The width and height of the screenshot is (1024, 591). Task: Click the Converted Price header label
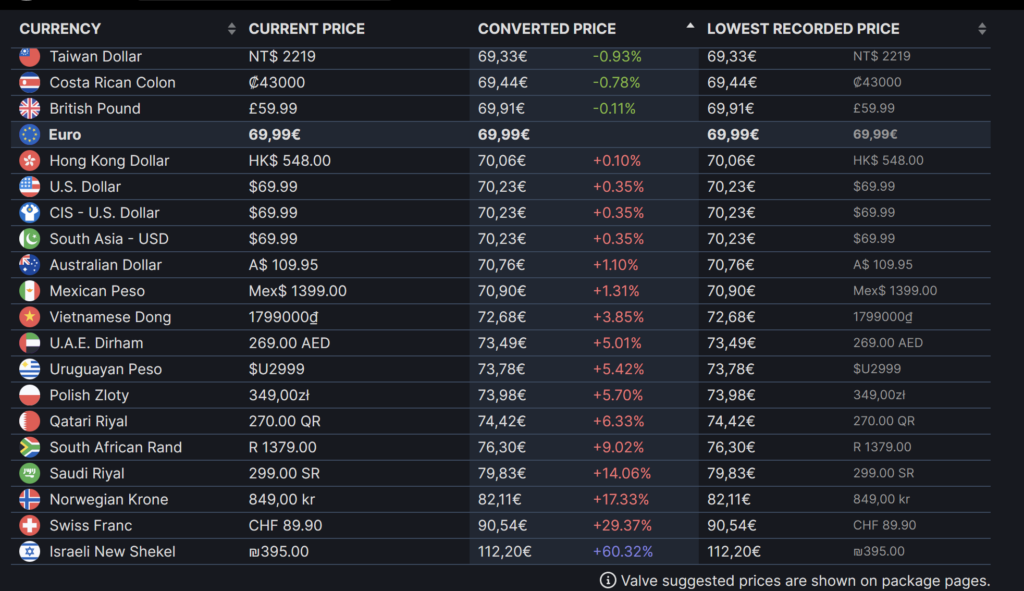point(546,29)
